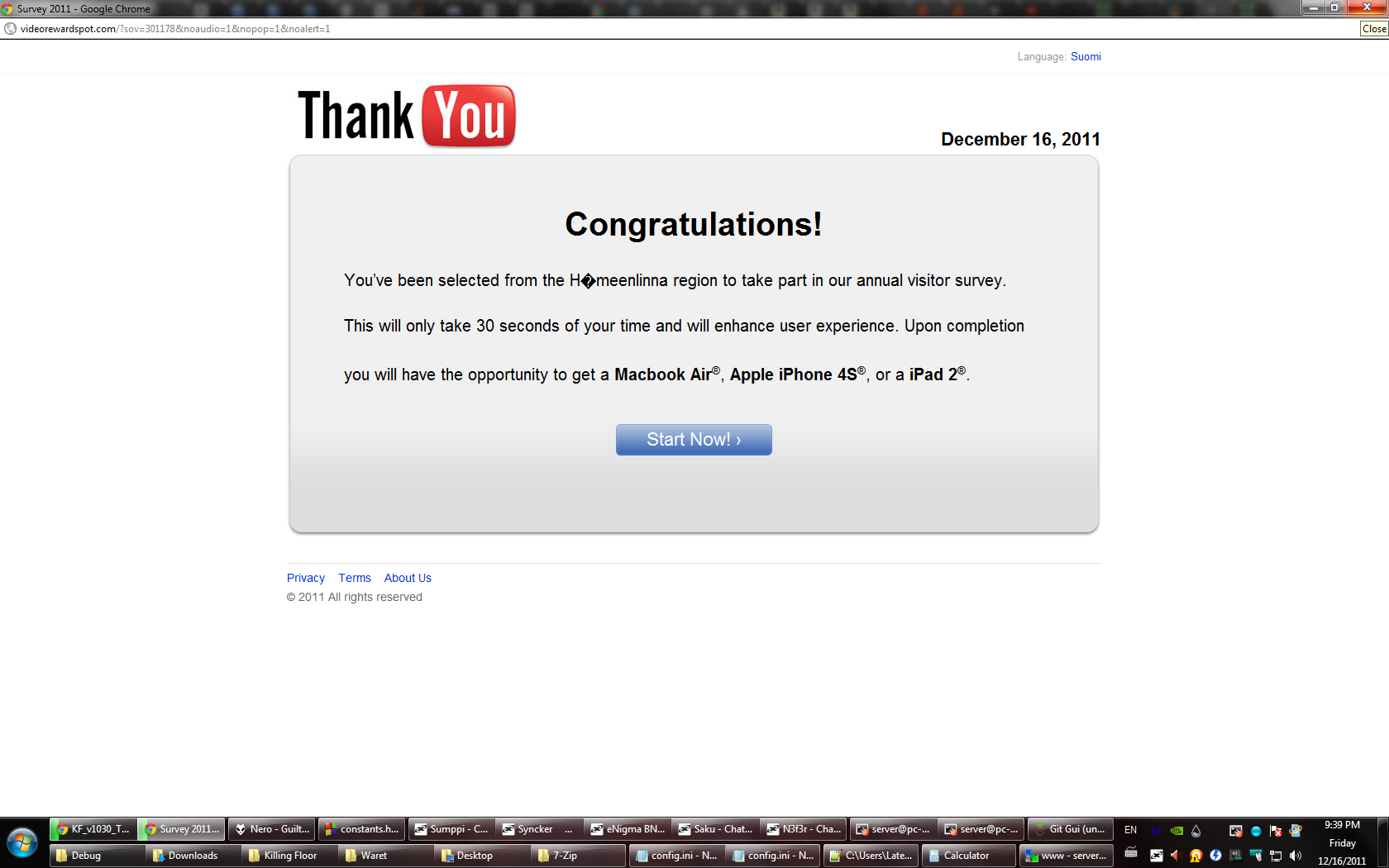Viewport: 1389px width, 868px height.
Task: Open www - server taskbar item
Action: [1065, 856]
